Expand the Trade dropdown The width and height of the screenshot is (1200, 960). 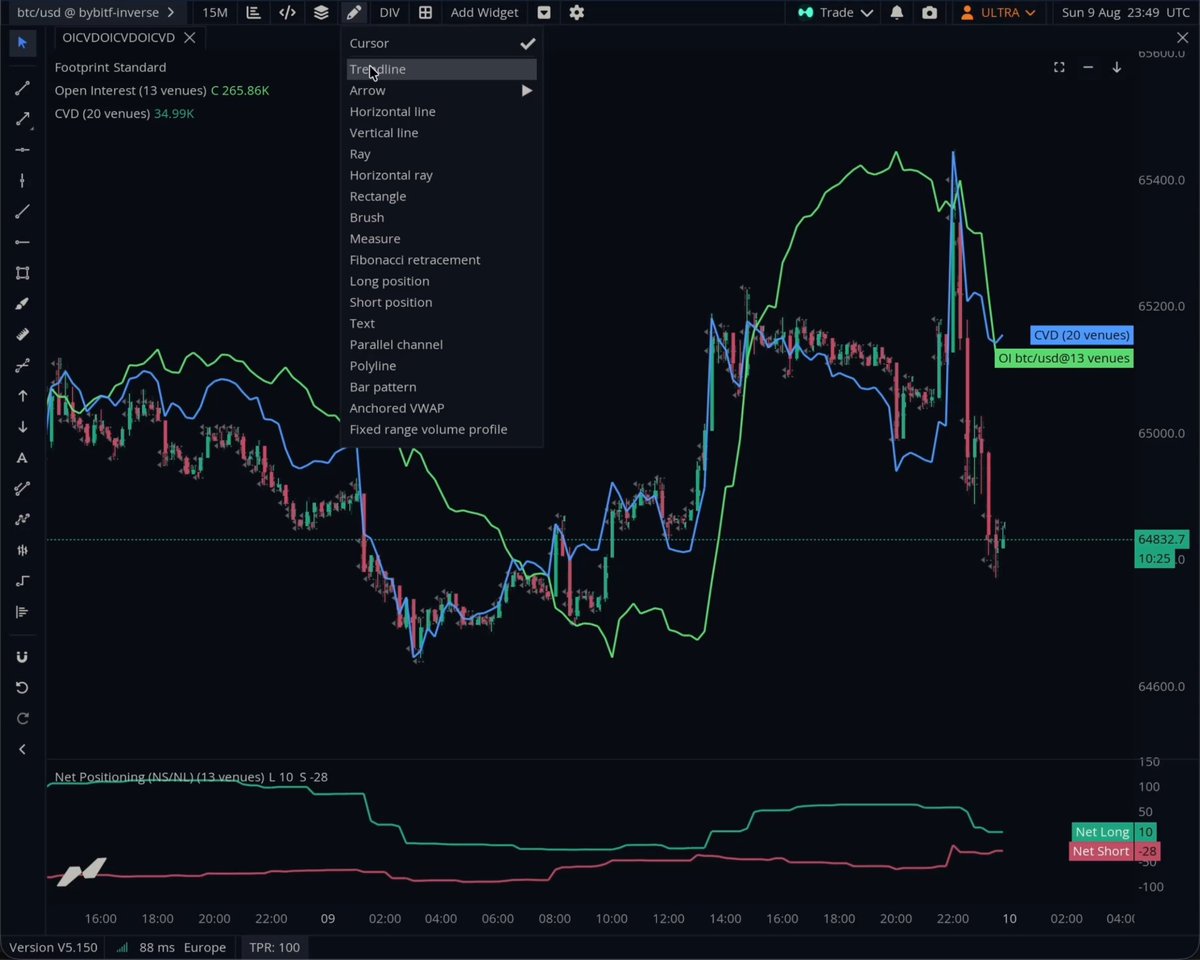[836, 13]
